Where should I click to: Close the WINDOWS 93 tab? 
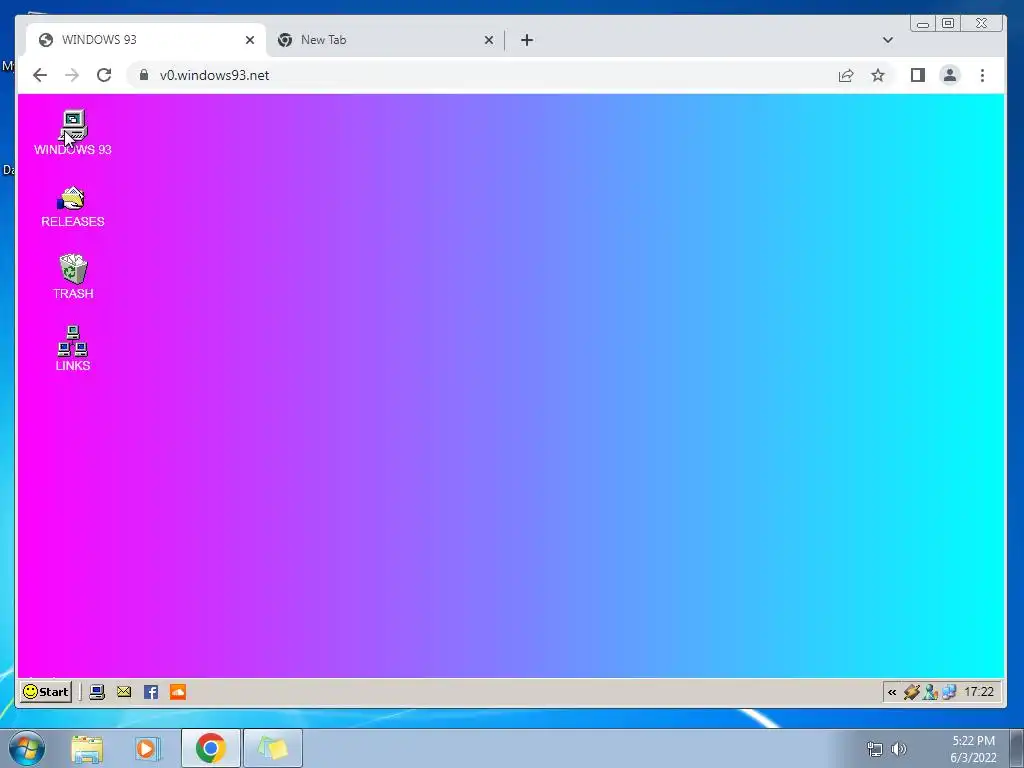tap(249, 40)
